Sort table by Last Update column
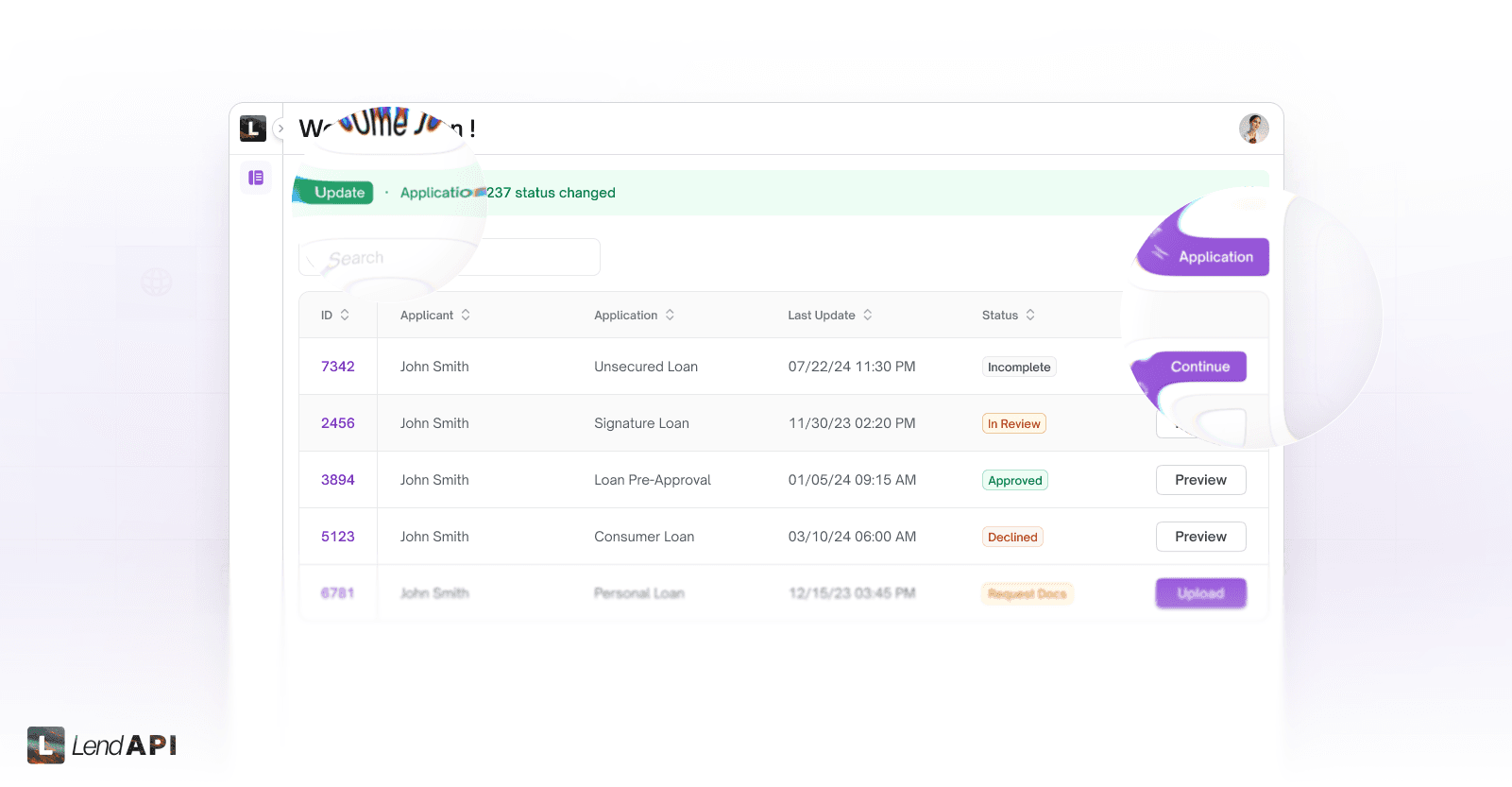This screenshot has width=1512, height=787. pyautogui.click(x=830, y=315)
